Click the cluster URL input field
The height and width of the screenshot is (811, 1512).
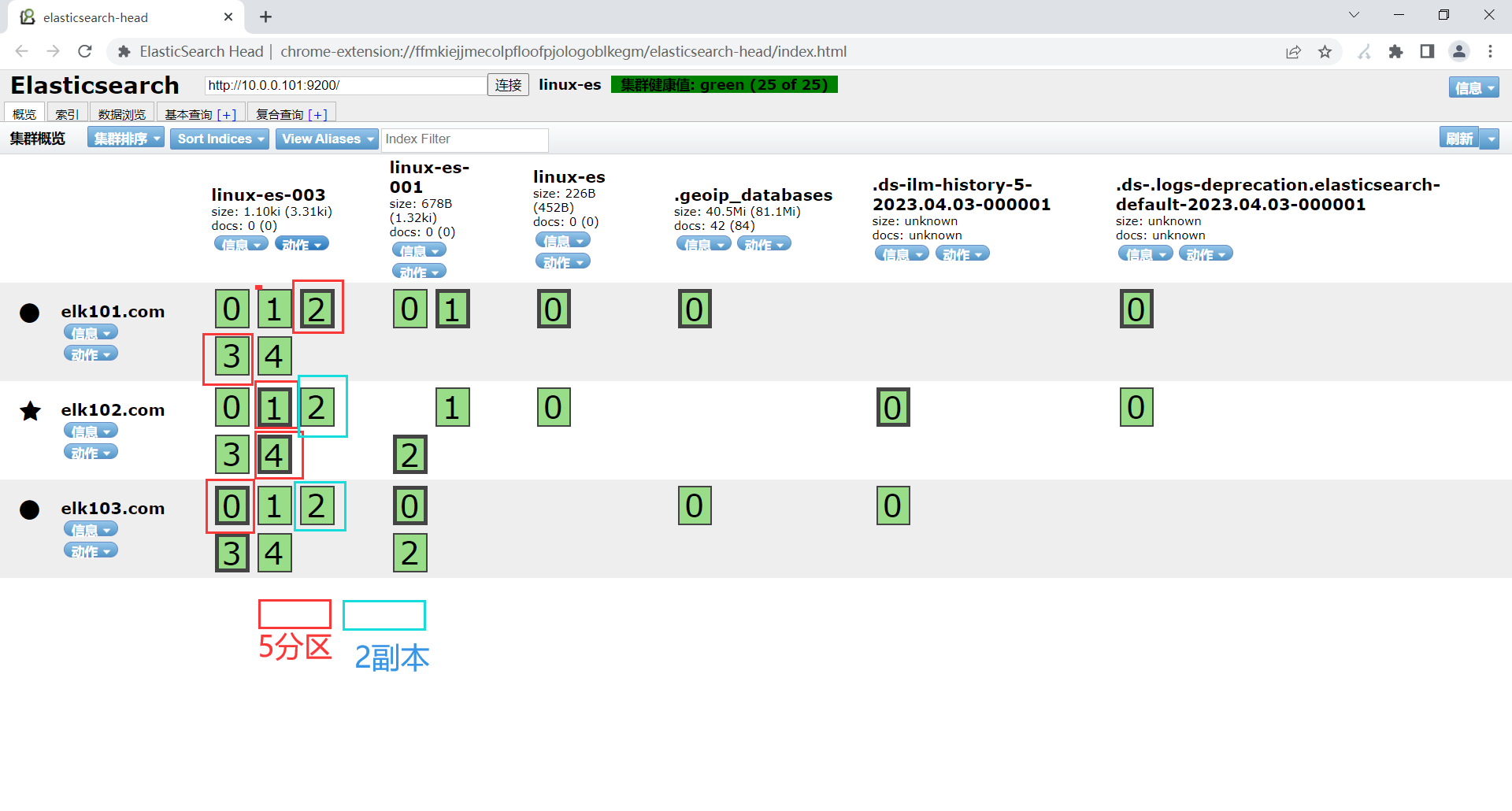point(346,85)
